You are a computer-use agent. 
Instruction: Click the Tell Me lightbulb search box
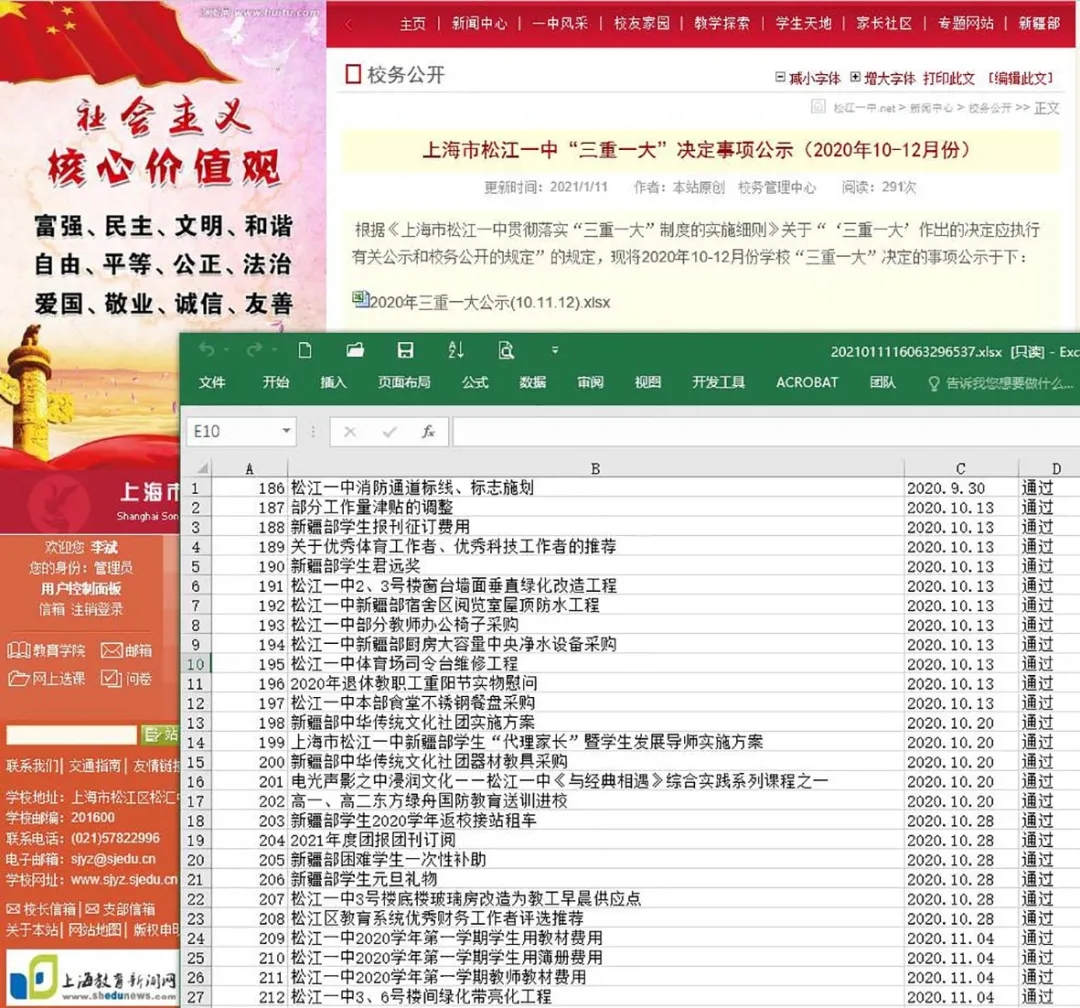tap(1000, 383)
